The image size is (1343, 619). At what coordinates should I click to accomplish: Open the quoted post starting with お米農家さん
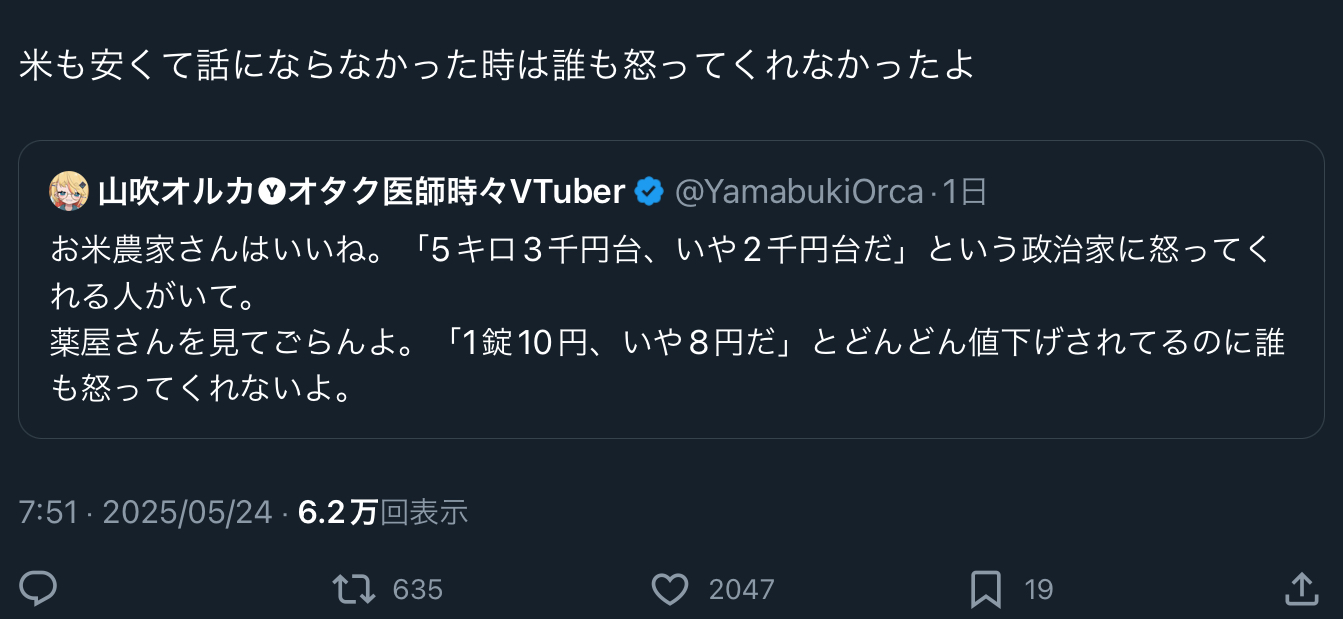click(x=660, y=250)
